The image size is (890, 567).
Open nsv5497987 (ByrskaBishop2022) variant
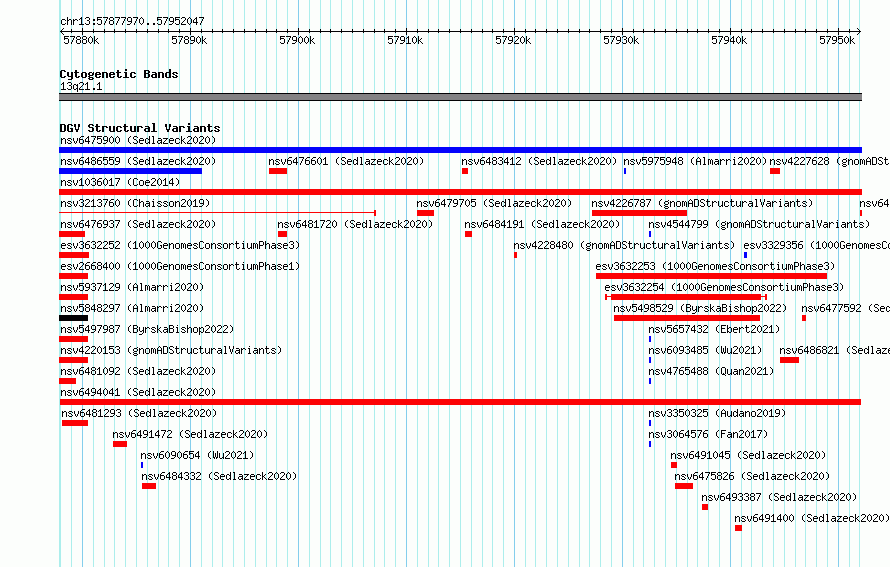(147, 329)
